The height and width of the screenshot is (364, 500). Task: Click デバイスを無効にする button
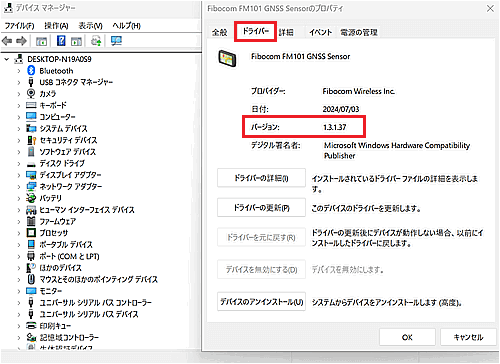[261, 269]
